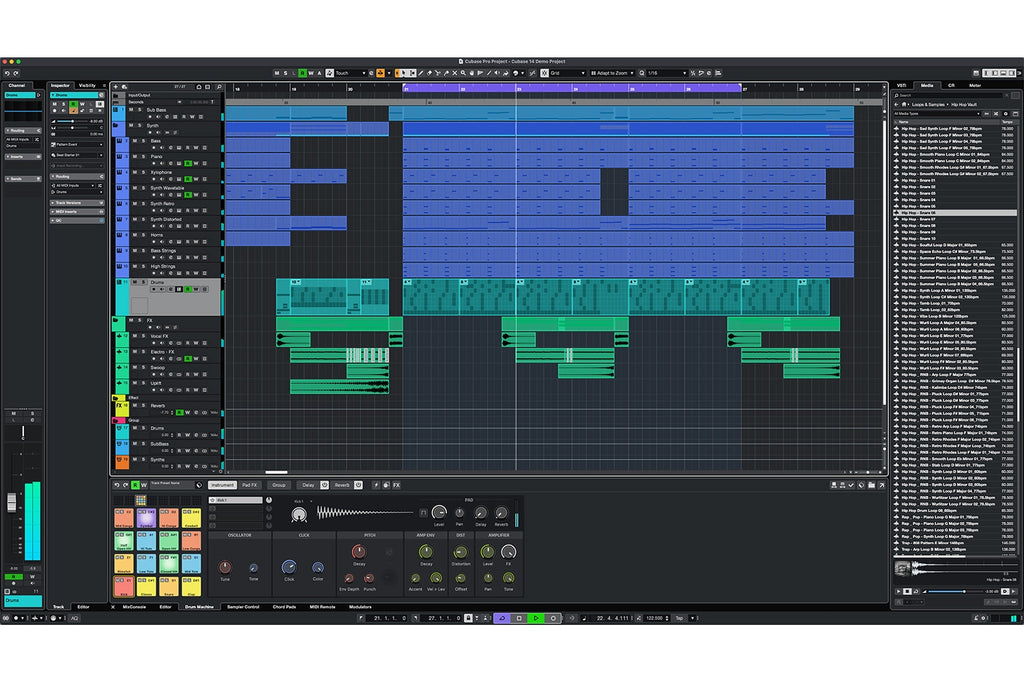
Task: Open the track search magnifier icon
Action: [219, 87]
